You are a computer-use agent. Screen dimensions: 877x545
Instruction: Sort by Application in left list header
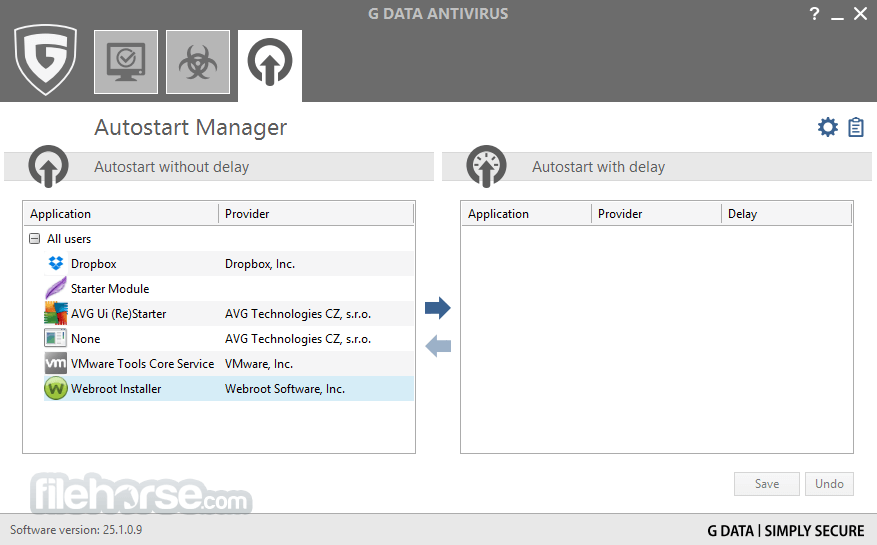tap(121, 214)
